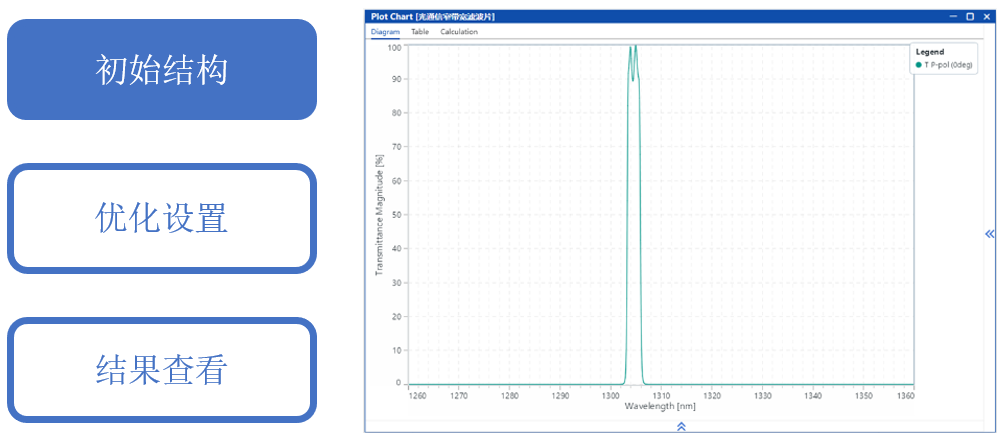Switch to the Calculation tab
Viewport: 1006px width, 443px height.
(x=459, y=32)
